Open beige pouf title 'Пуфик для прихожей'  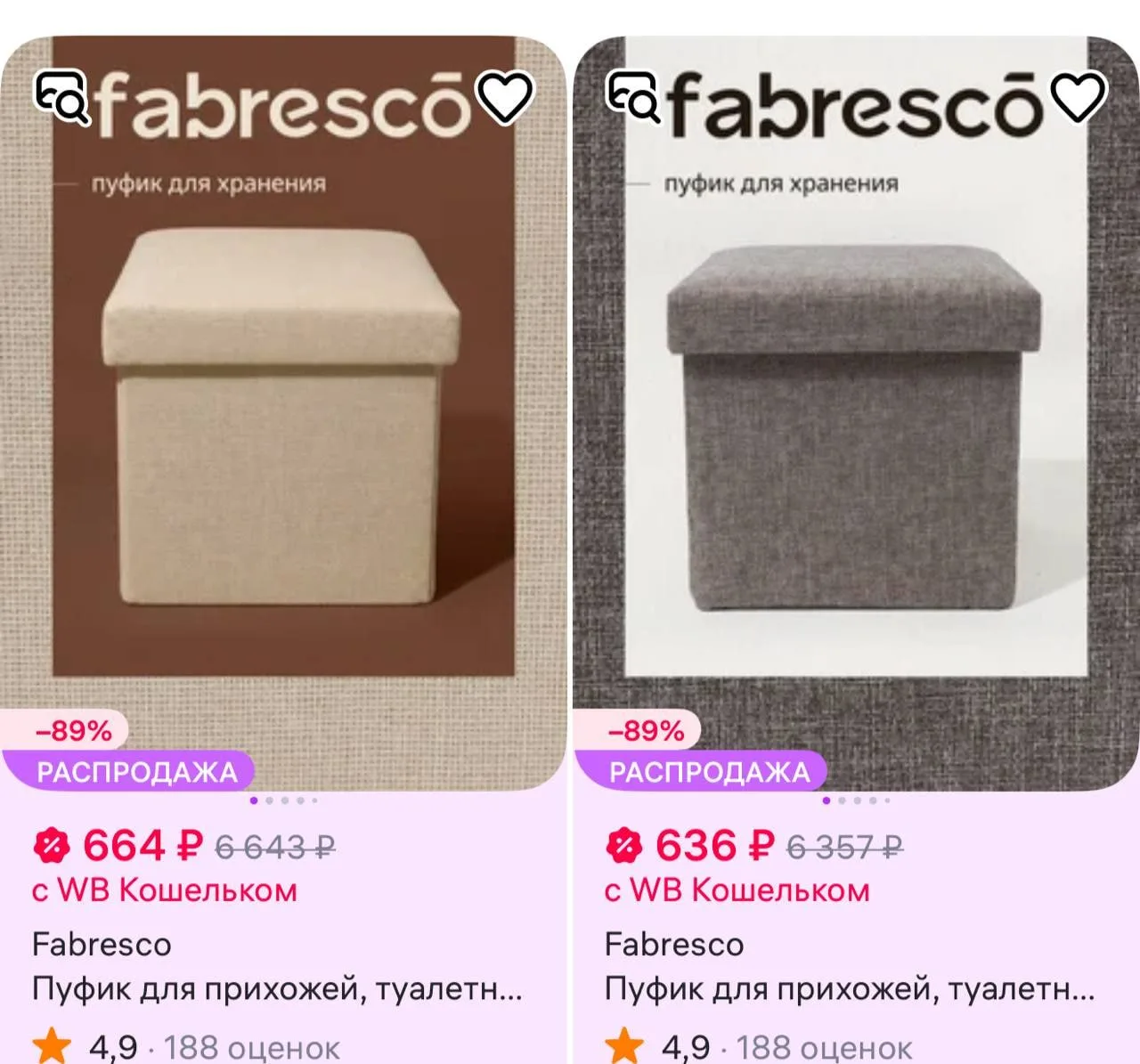[x=277, y=989]
